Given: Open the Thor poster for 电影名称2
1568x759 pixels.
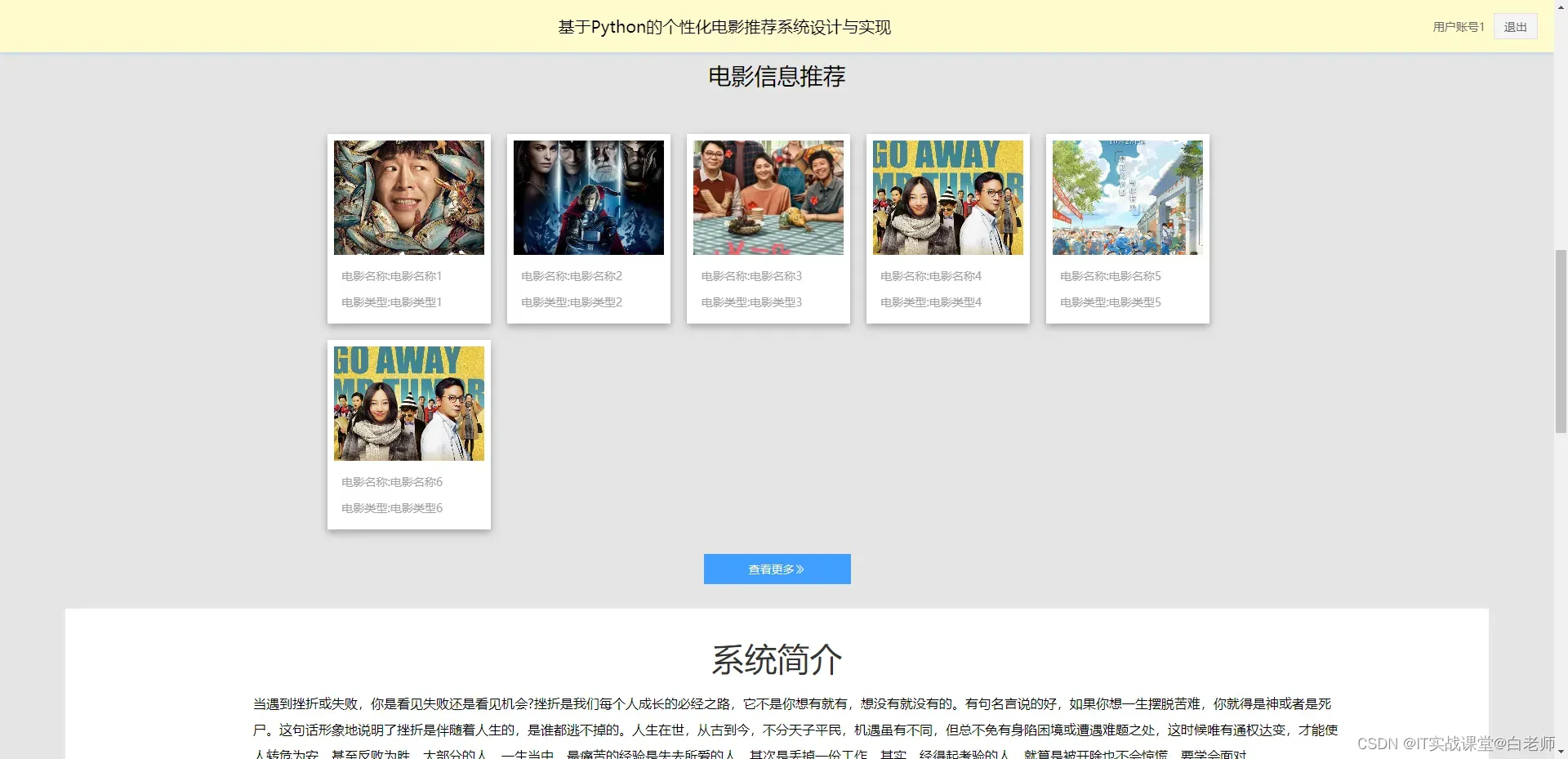Looking at the screenshot, I should coord(589,197).
